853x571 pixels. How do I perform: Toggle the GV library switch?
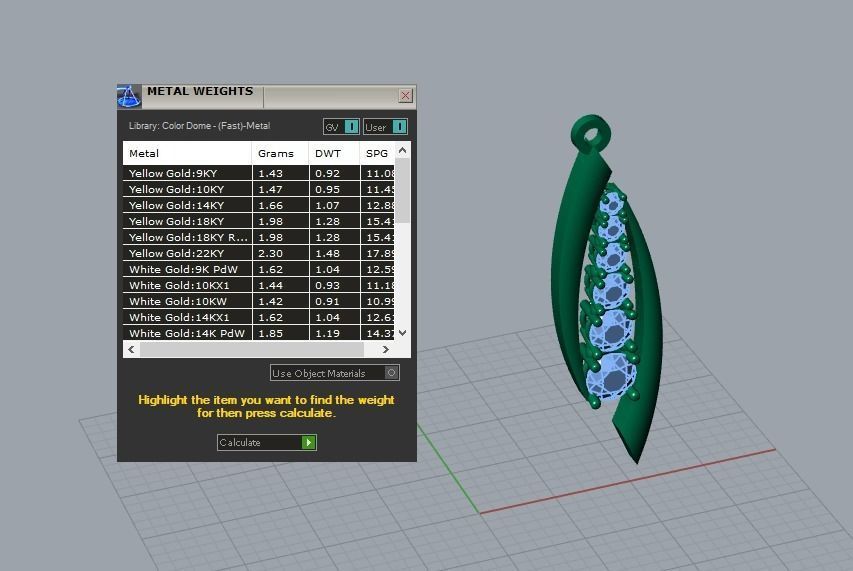tap(341, 127)
